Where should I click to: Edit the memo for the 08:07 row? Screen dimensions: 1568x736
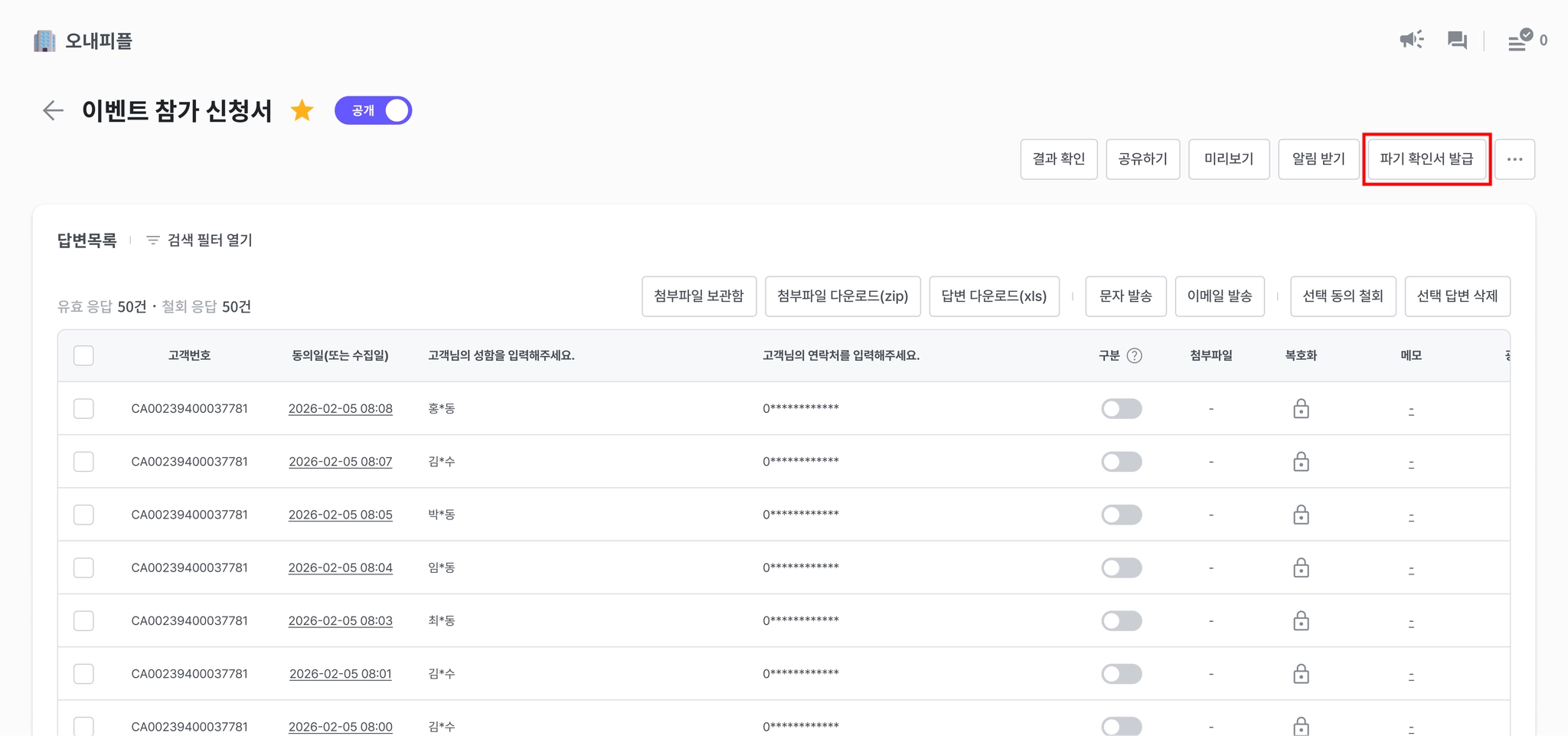tap(1411, 463)
